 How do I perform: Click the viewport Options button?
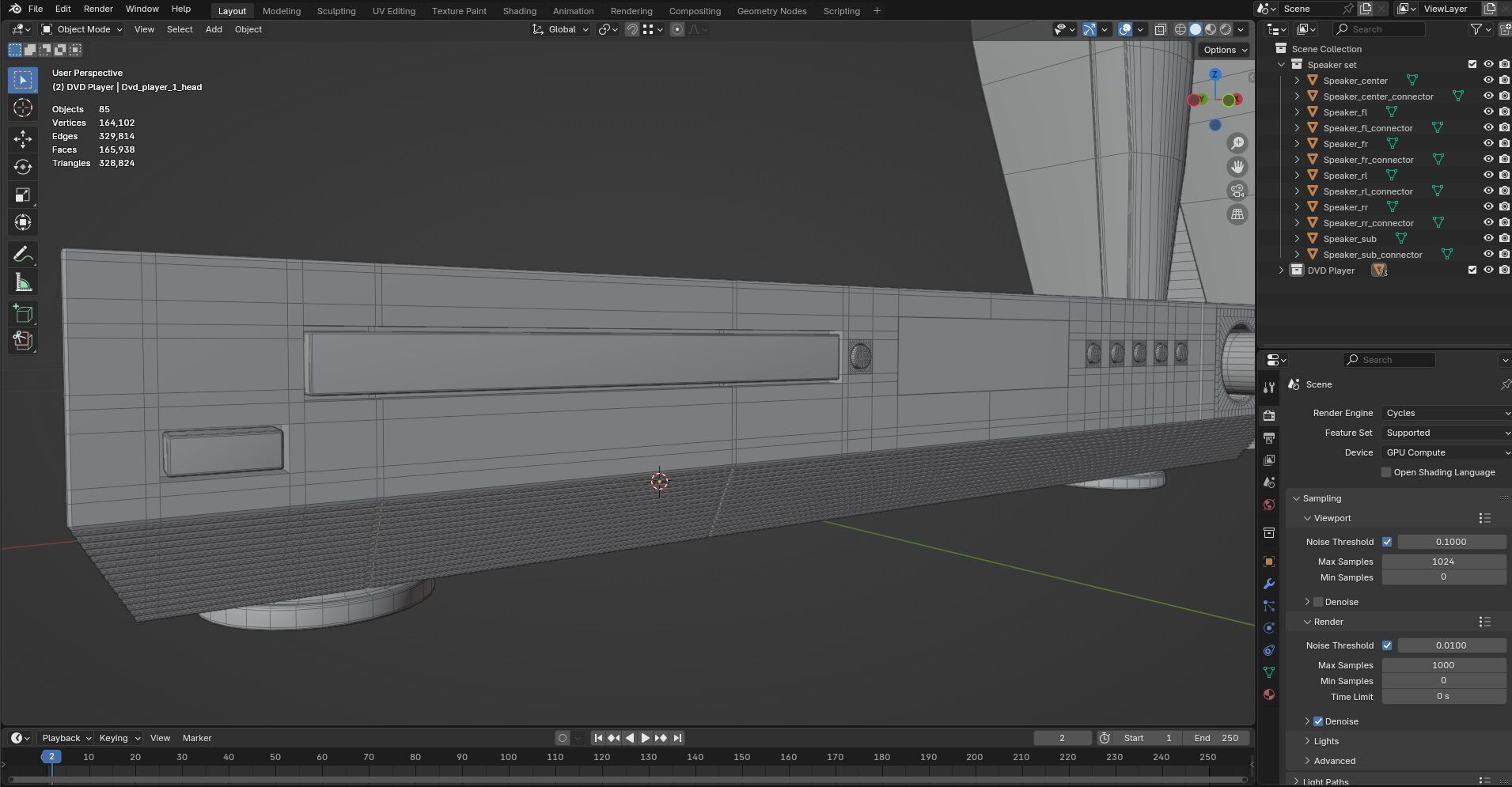click(1225, 50)
